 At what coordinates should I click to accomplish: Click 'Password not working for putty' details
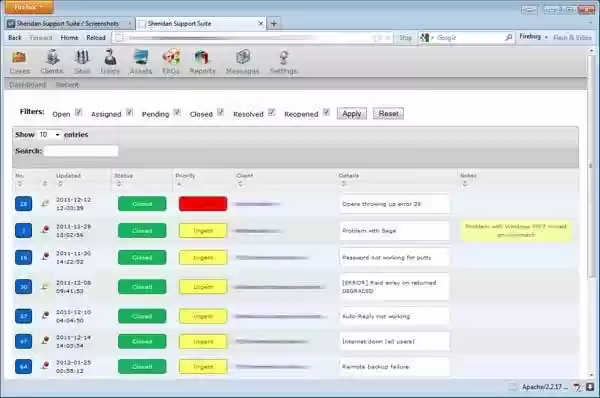pyautogui.click(x=395, y=258)
